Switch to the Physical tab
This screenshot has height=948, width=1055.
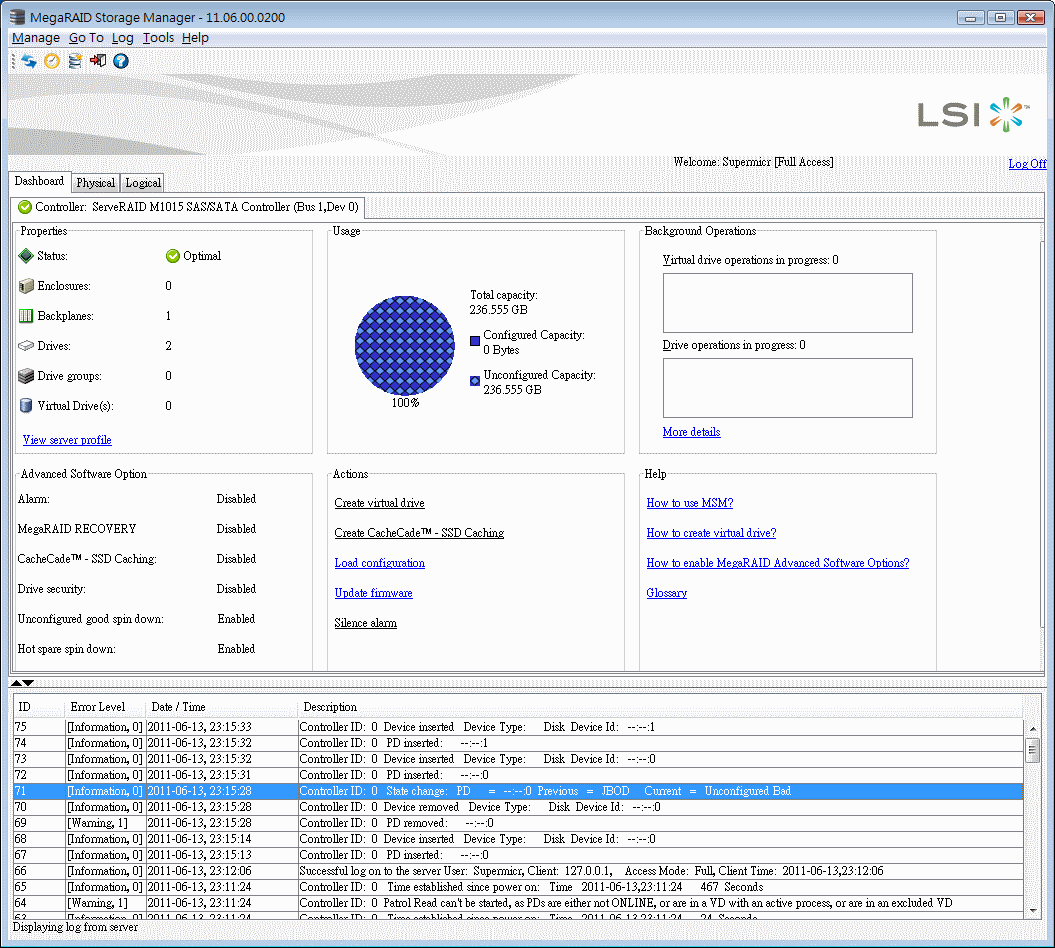tap(96, 183)
